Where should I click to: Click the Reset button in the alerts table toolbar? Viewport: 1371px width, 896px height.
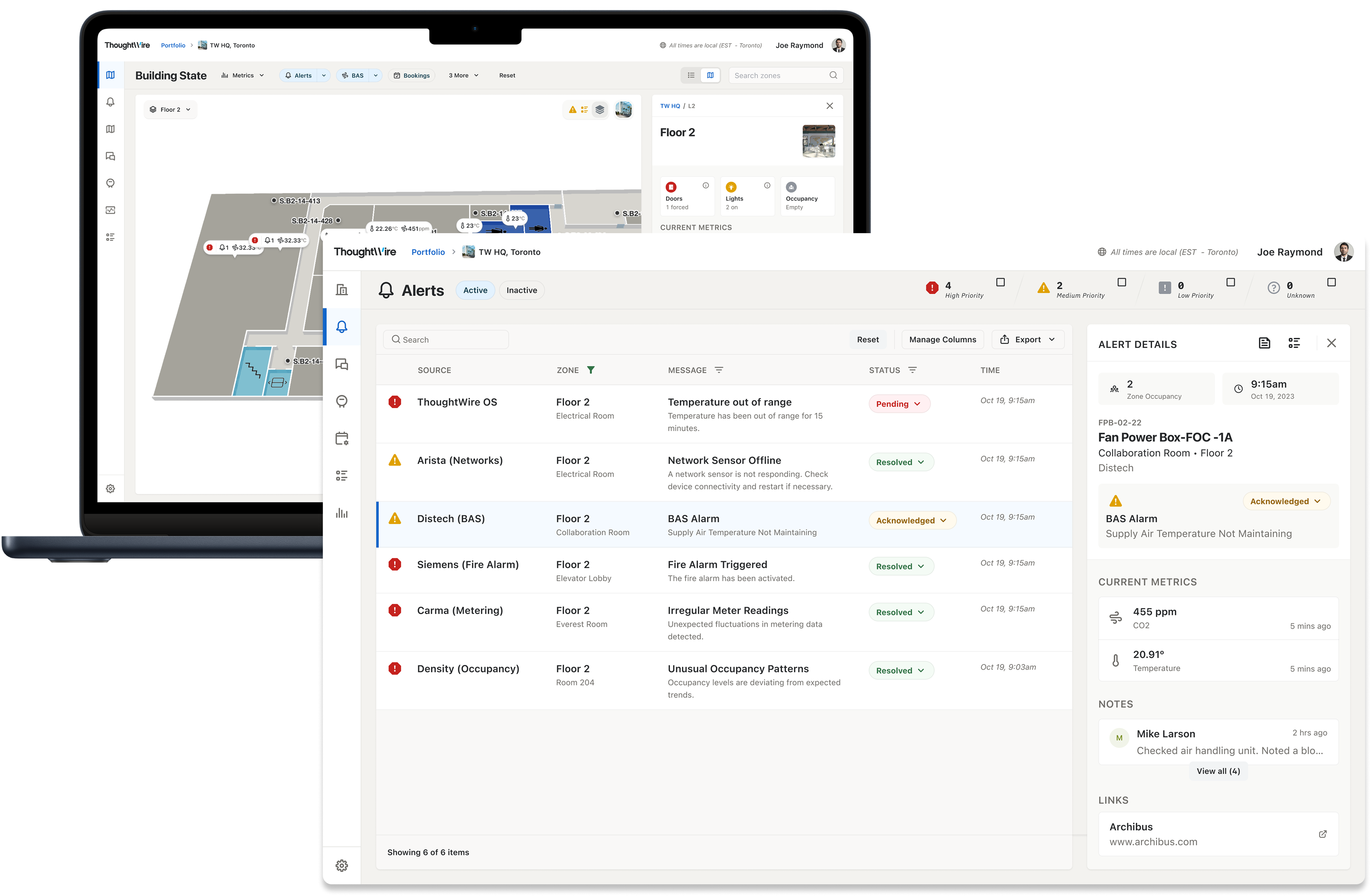coord(867,339)
